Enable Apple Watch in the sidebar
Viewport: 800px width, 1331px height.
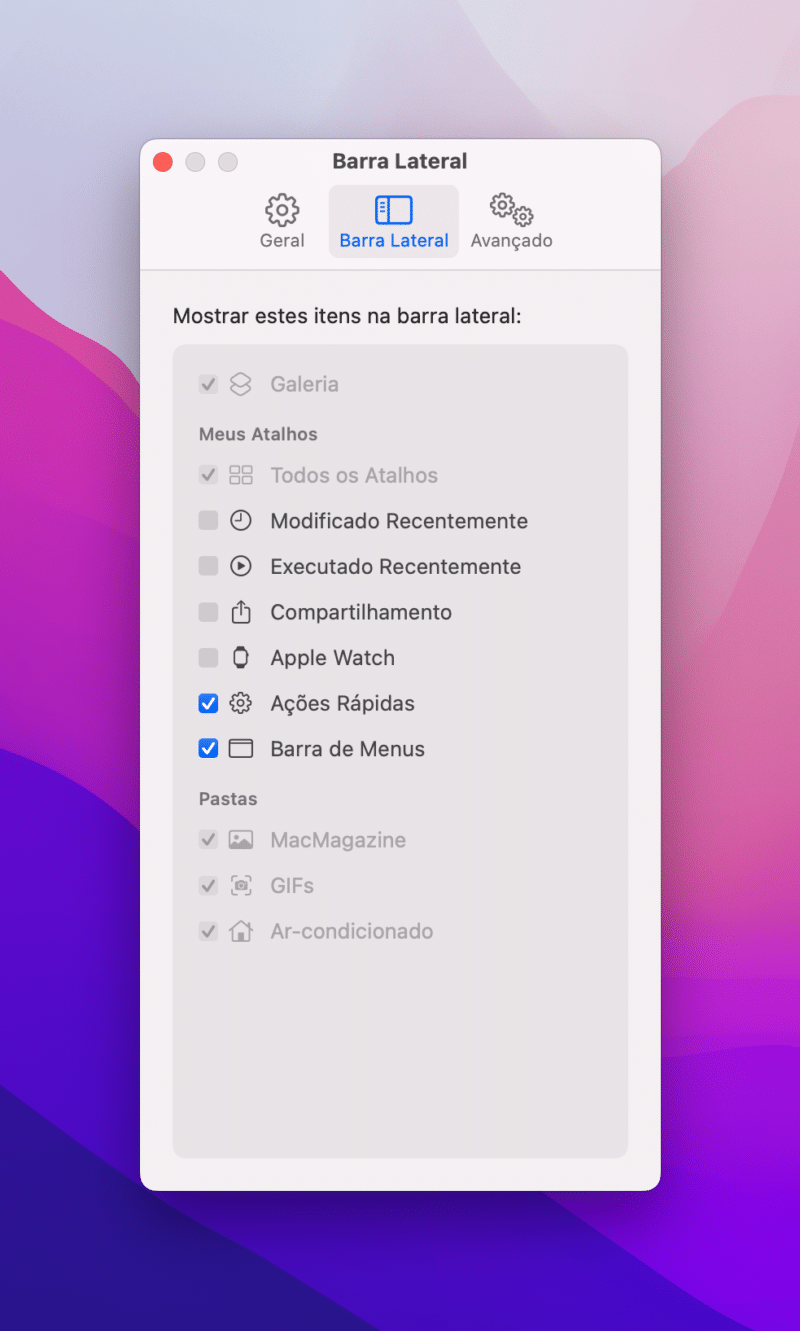[x=207, y=657]
